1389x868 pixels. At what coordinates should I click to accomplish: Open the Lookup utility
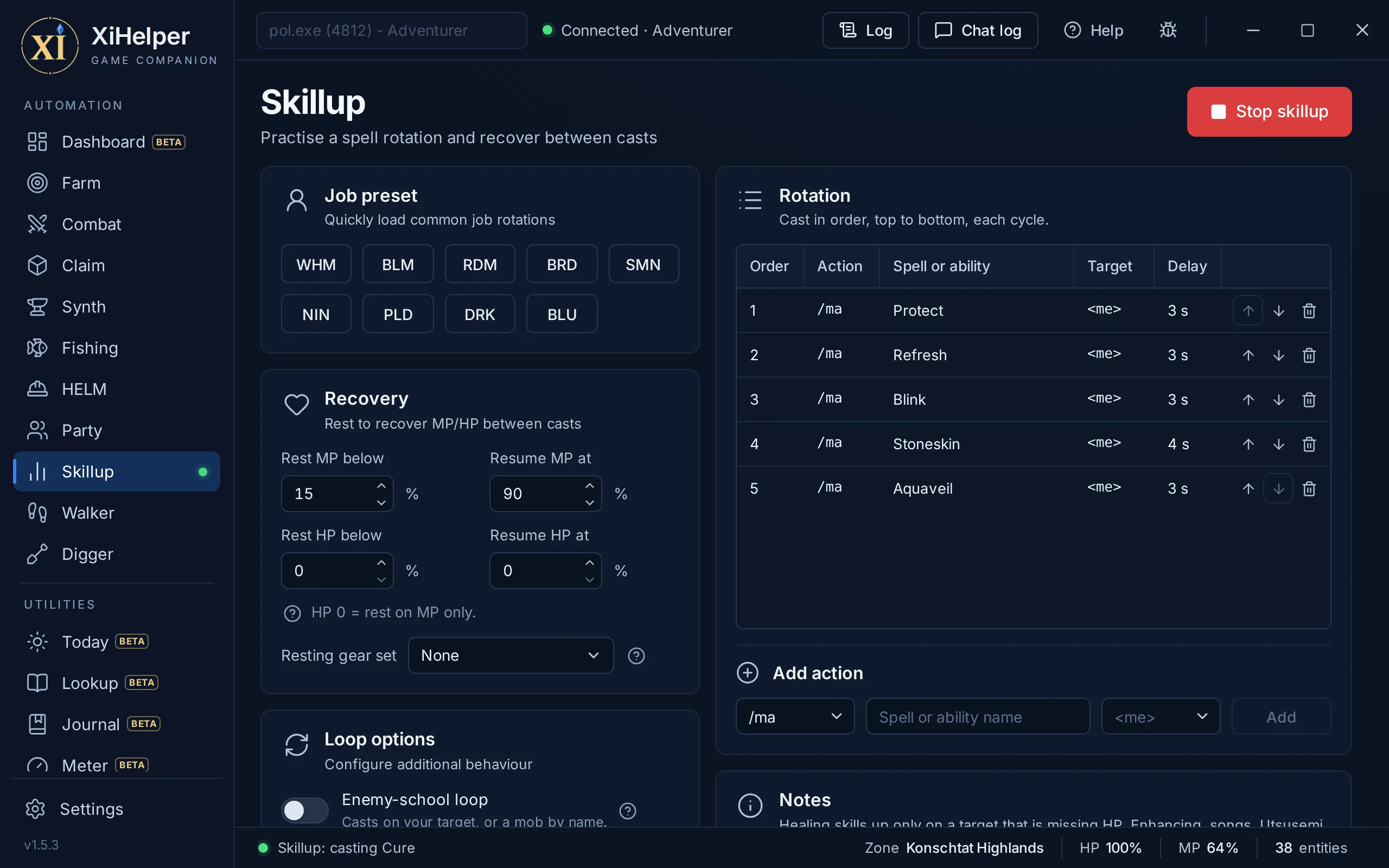(x=117, y=683)
